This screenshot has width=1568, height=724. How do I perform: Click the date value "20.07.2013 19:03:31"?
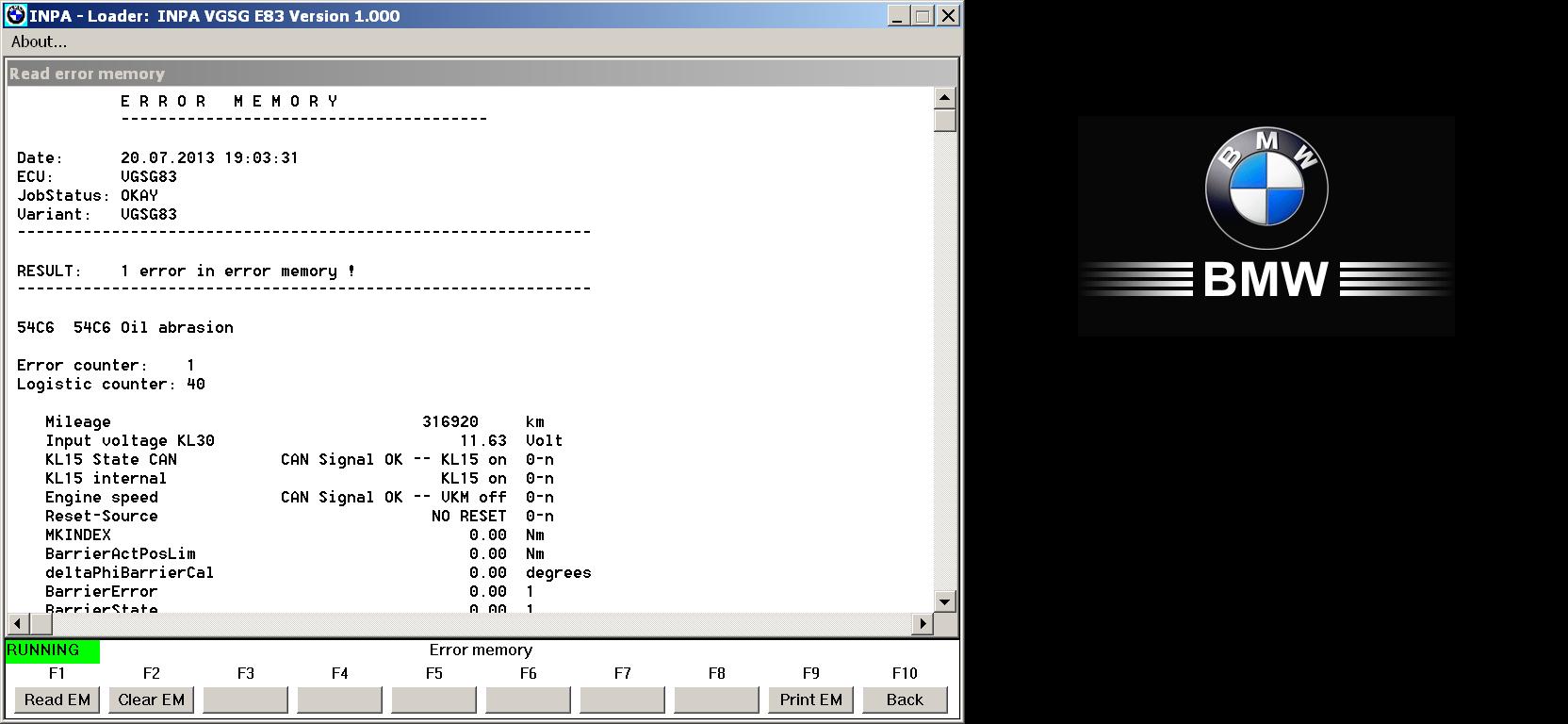209,157
